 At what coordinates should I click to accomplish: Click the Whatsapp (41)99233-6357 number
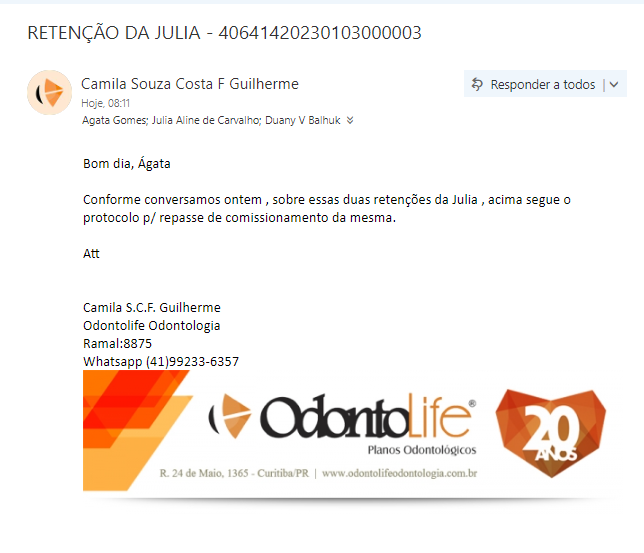161,362
